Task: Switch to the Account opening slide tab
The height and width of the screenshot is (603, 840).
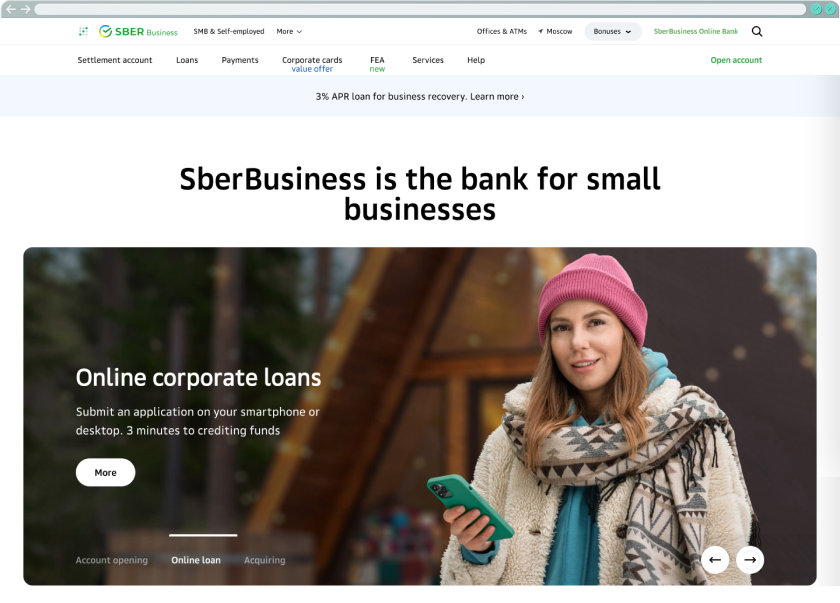Action: (x=111, y=560)
